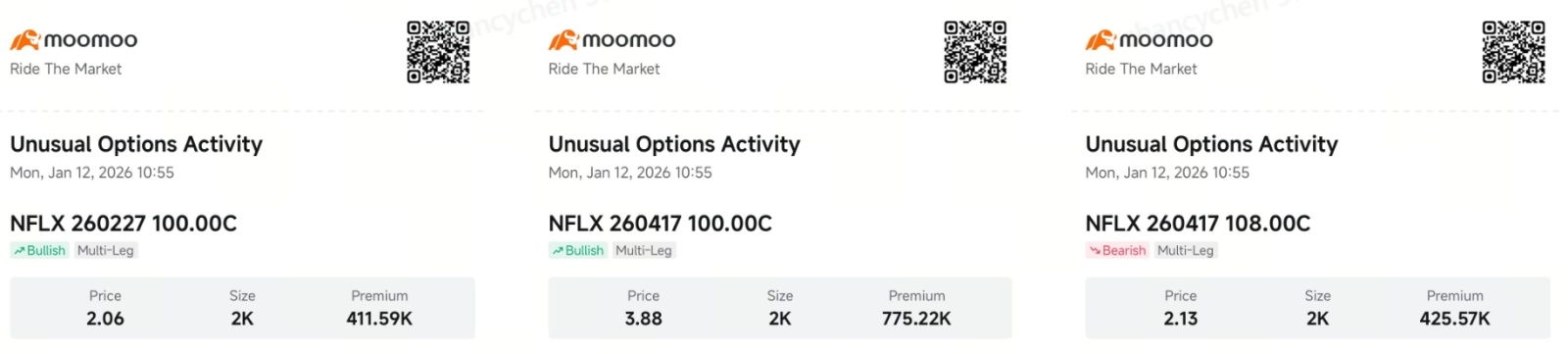Click the moomoo logo on the middle card

tap(612, 40)
